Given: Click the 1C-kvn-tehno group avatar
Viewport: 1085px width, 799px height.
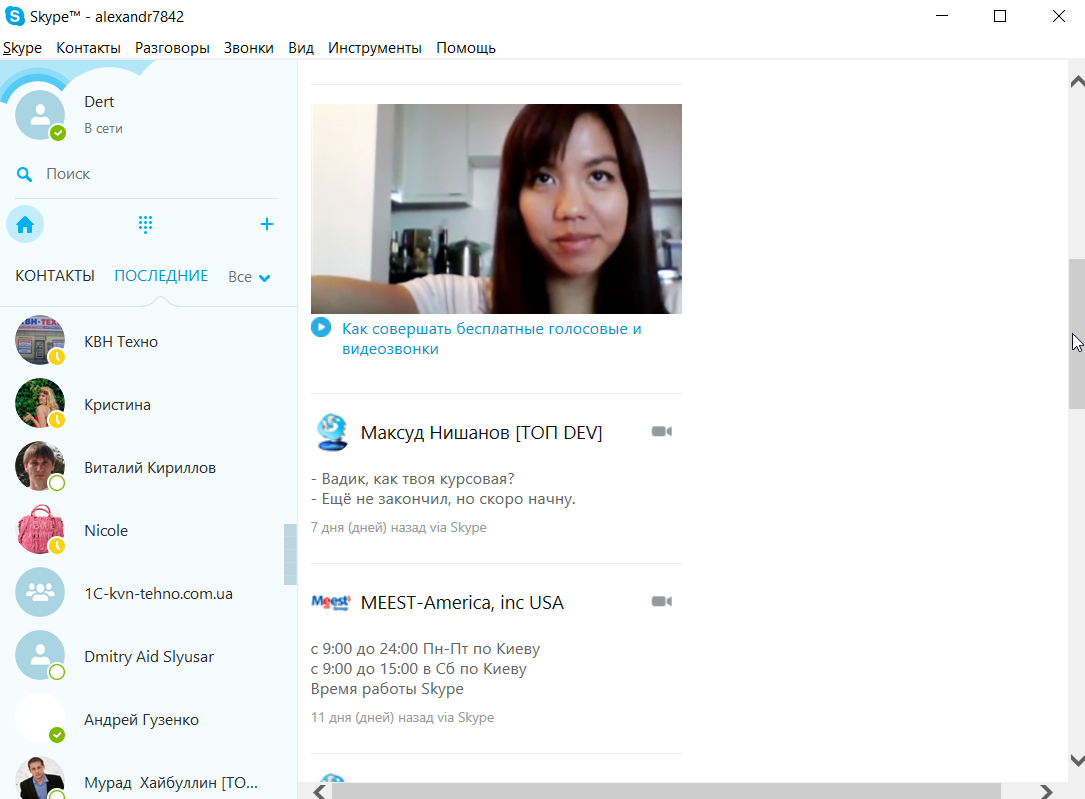Looking at the screenshot, I should tap(40, 592).
